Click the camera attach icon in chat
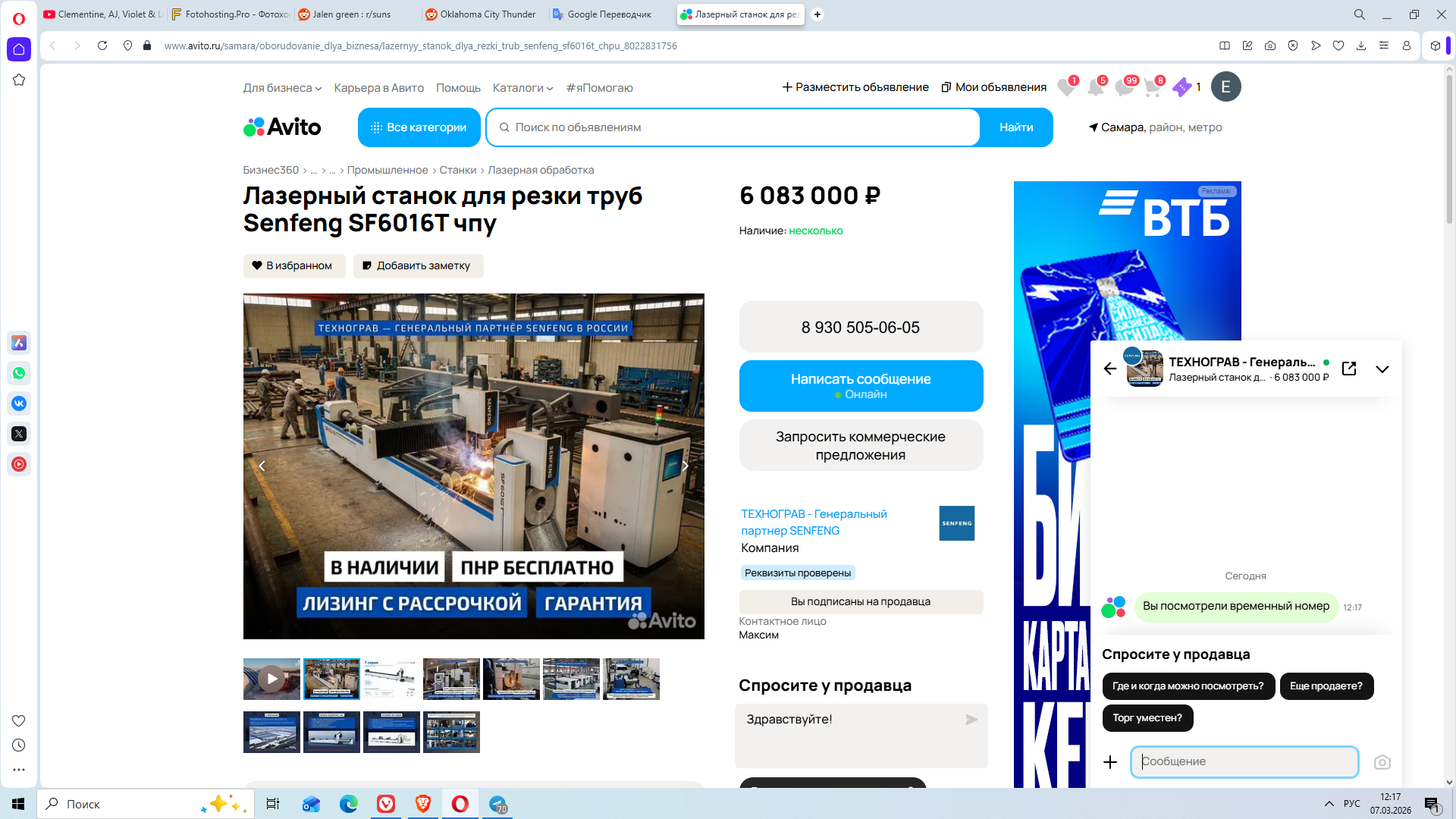Viewport: 1456px width, 819px height. click(x=1382, y=762)
